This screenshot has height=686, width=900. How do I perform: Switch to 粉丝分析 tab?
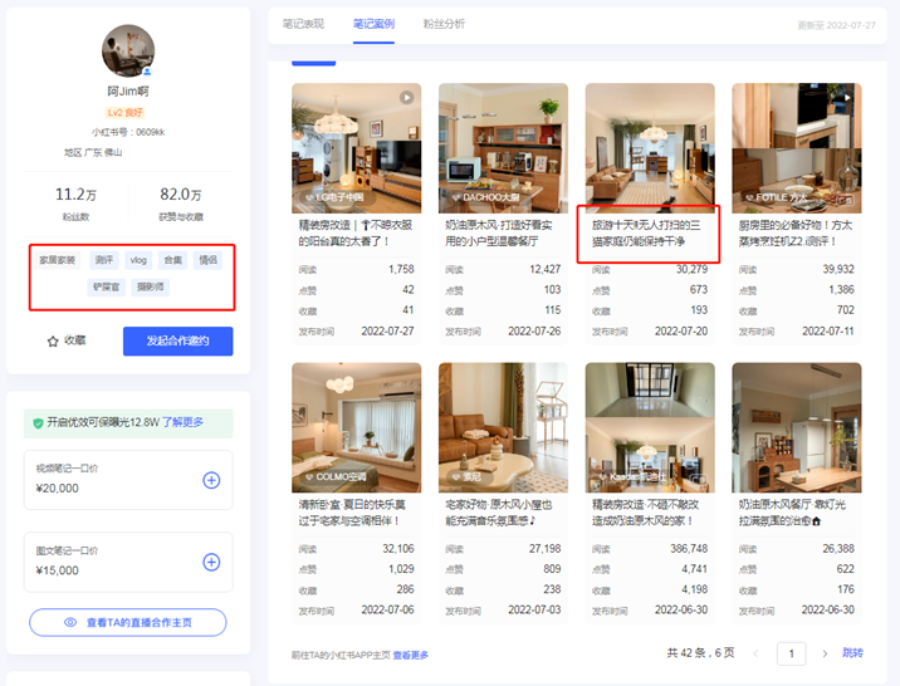pos(444,24)
